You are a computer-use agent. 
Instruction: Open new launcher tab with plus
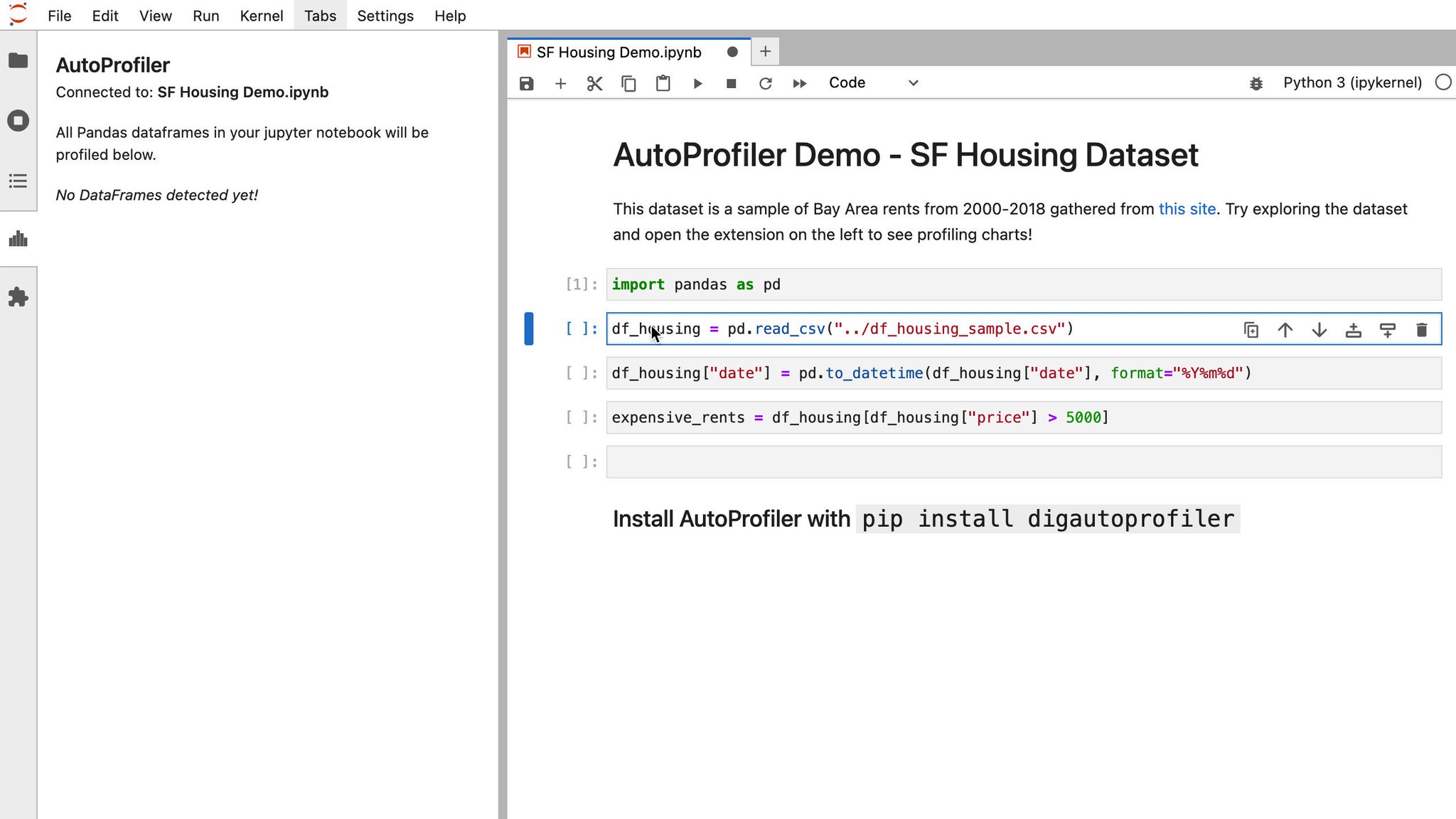click(x=765, y=51)
